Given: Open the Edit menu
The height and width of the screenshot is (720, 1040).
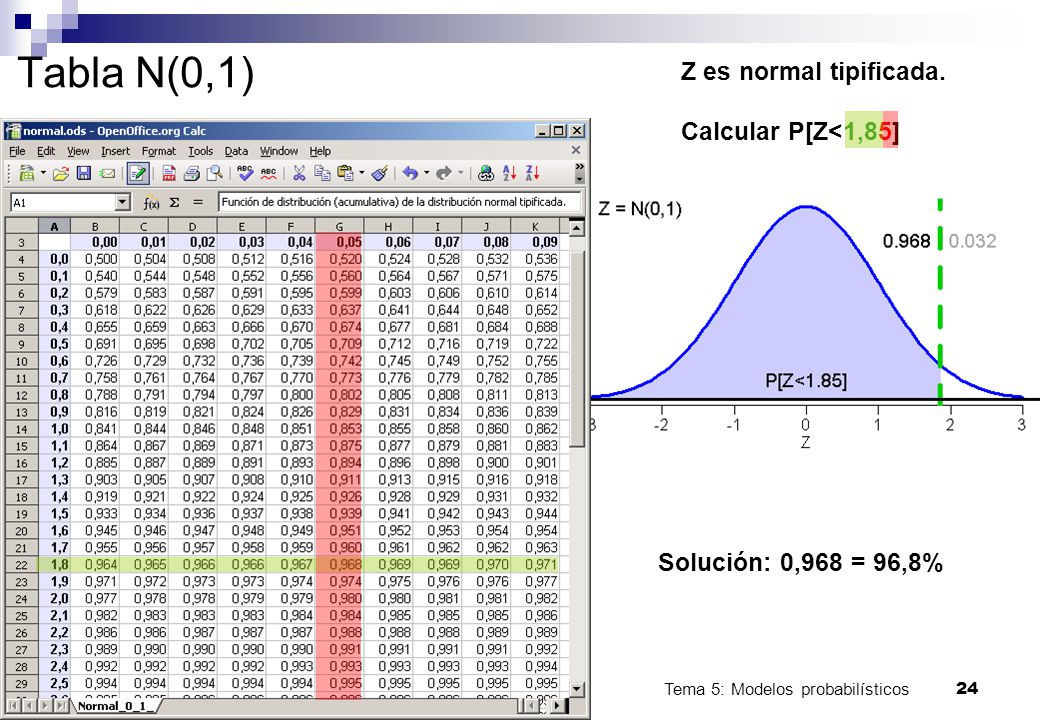Looking at the screenshot, I should click(x=46, y=151).
